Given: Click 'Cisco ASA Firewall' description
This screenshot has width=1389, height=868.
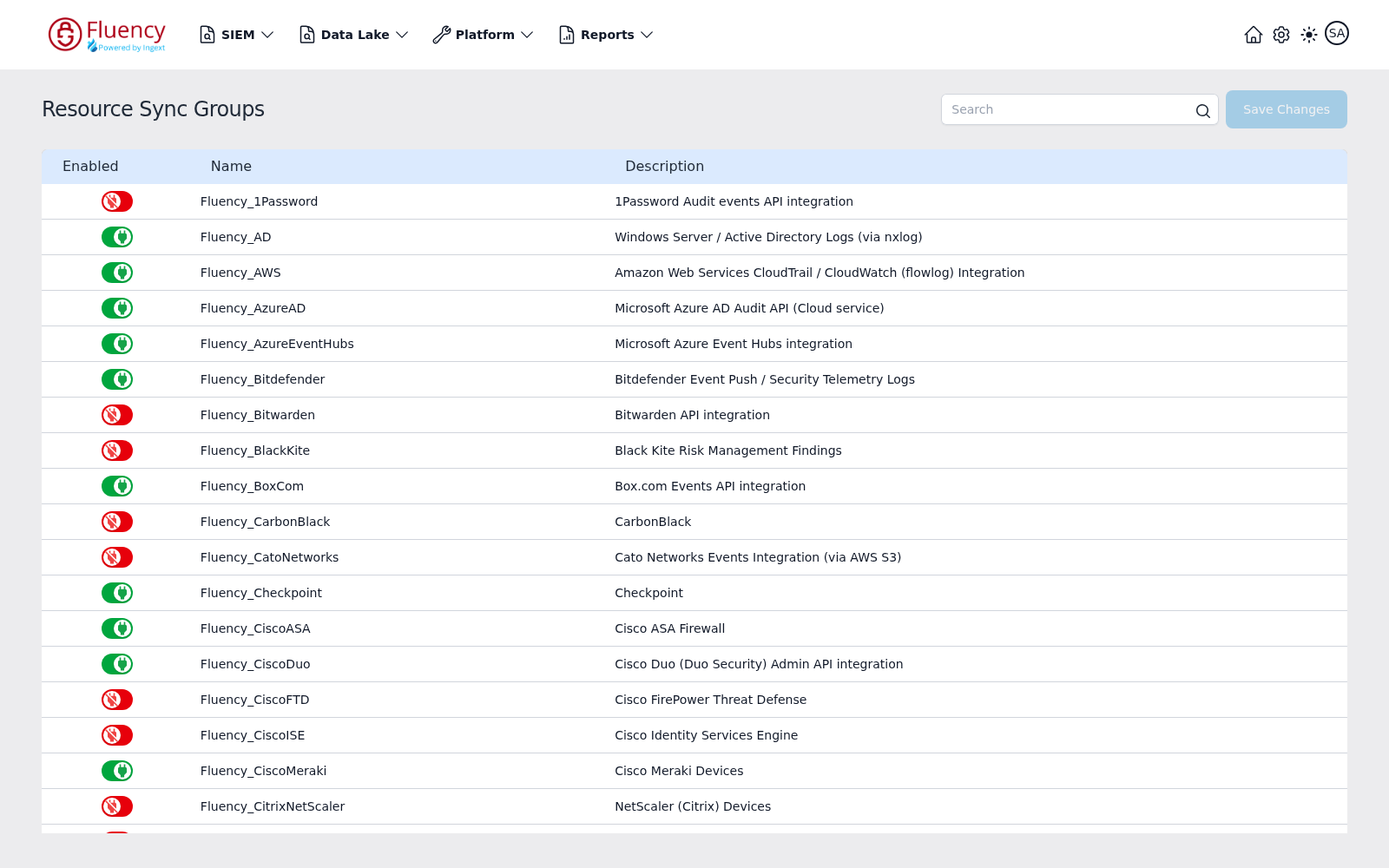Looking at the screenshot, I should coord(669,628).
